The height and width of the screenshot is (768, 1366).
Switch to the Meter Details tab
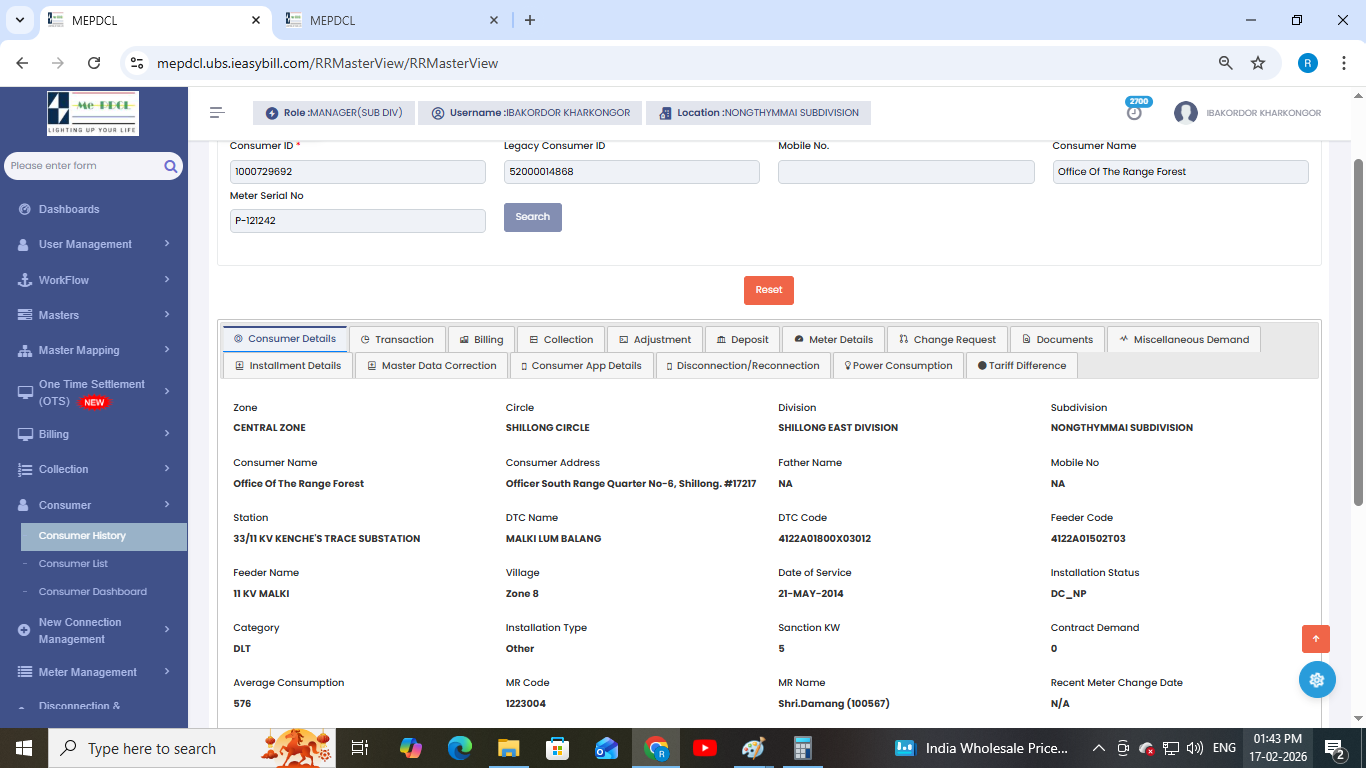pos(833,340)
